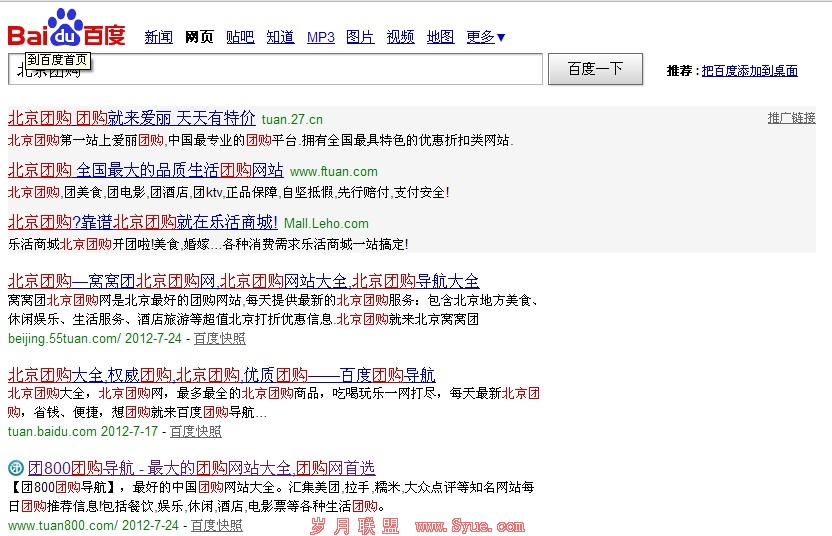Open the 窝窝团北京团购网 result title

point(244,281)
